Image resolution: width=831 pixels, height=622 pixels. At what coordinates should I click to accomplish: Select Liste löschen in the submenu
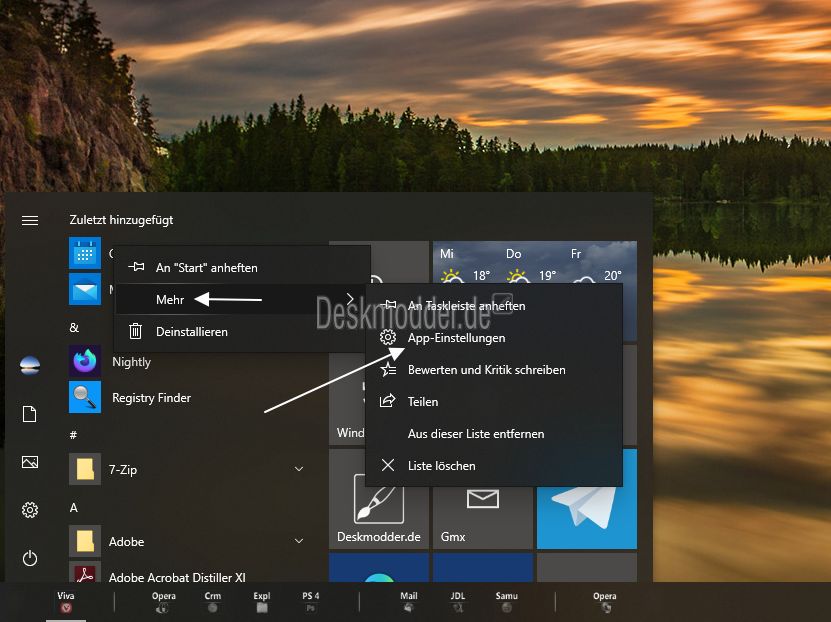tap(441, 466)
